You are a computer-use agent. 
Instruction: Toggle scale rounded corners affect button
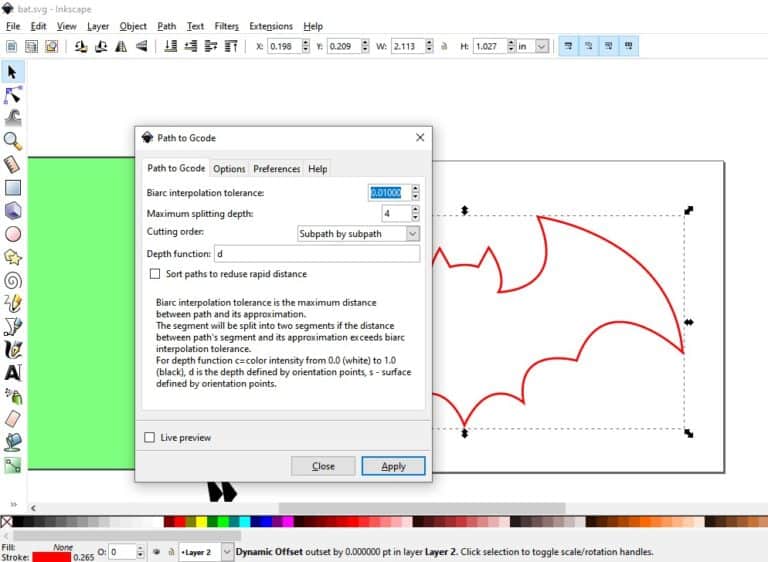point(589,46)
